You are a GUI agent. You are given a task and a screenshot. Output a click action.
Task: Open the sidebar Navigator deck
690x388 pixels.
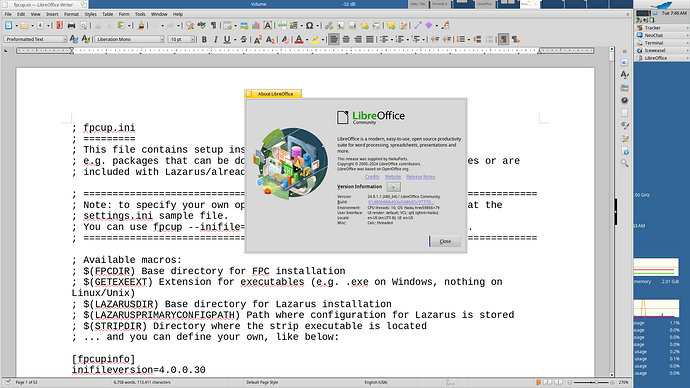coord(624,100)
